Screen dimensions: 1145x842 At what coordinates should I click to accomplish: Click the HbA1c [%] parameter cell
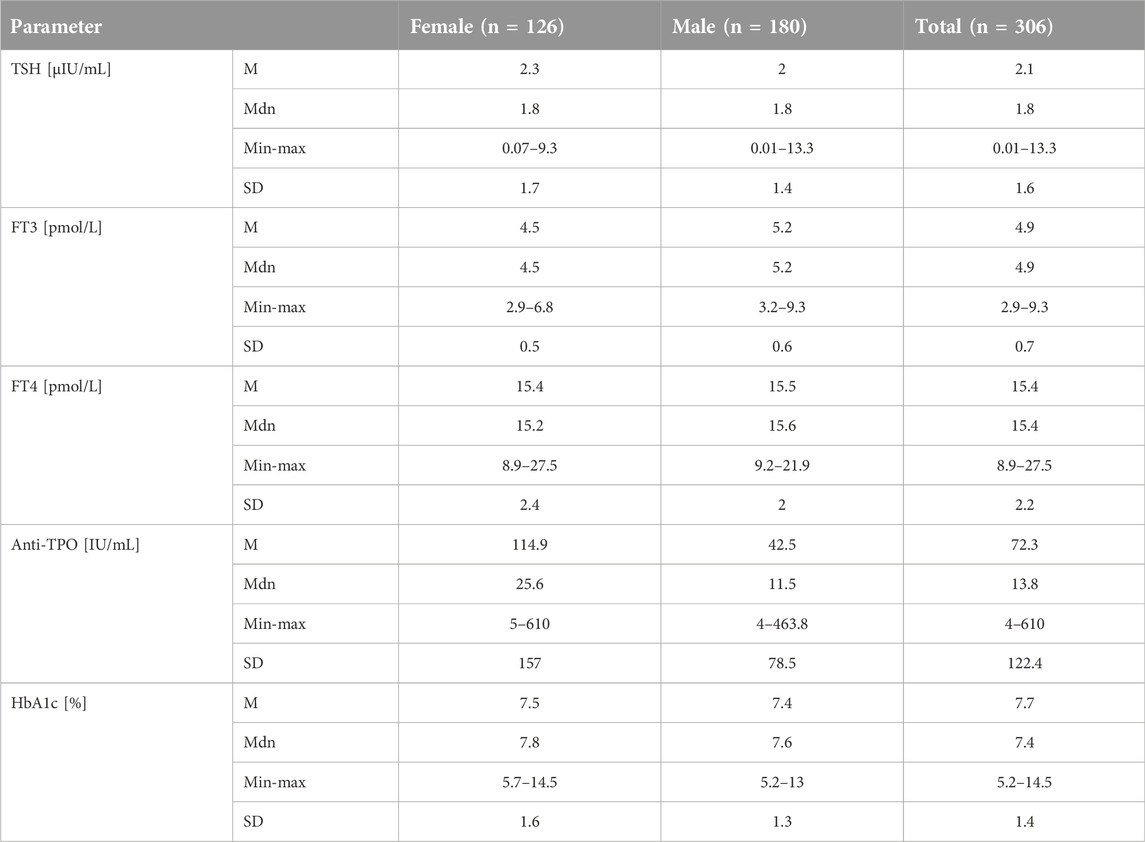pyautogui.click(x=49, y=703)
